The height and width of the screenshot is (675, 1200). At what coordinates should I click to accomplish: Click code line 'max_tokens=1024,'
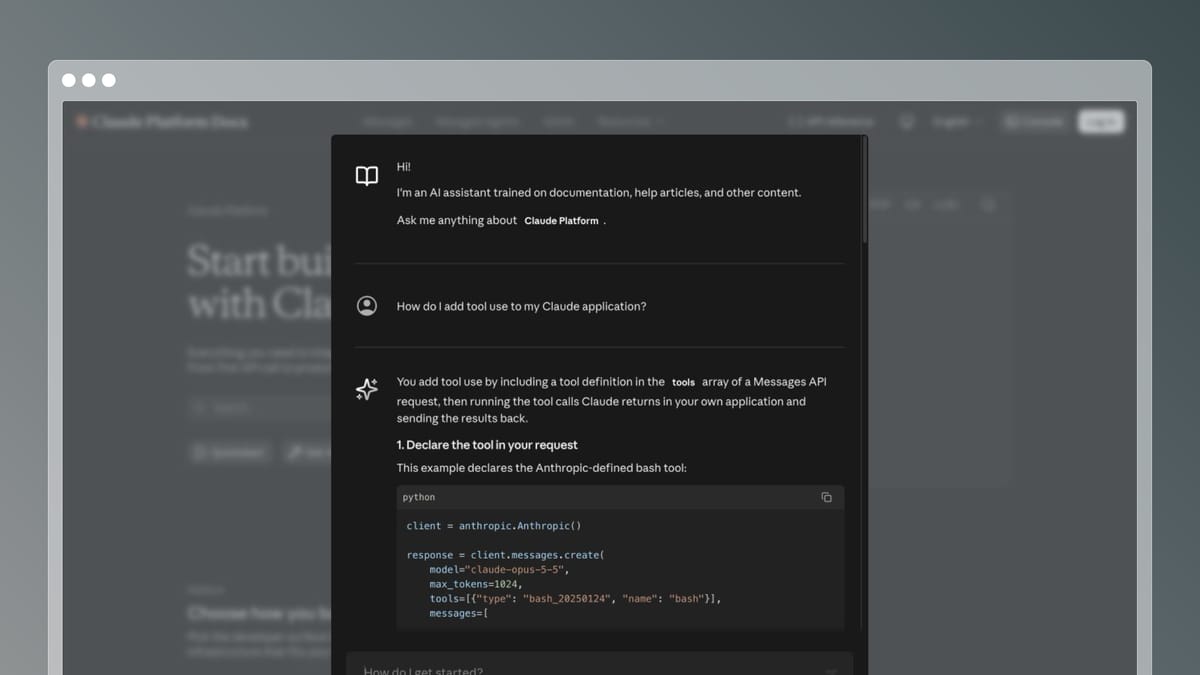(476, 584)
